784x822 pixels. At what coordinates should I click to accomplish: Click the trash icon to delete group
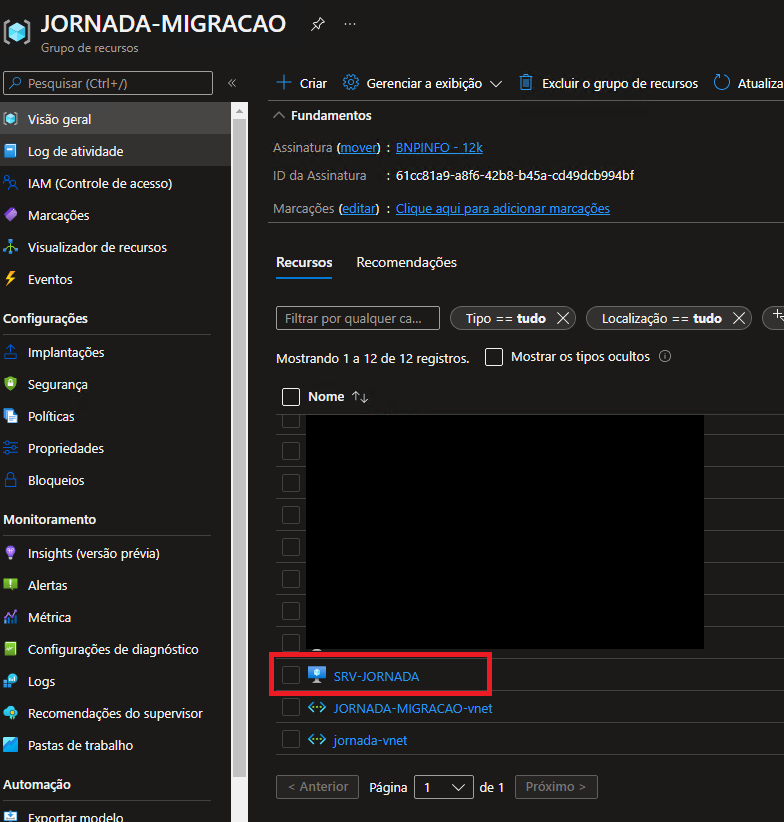click(526, 83)
